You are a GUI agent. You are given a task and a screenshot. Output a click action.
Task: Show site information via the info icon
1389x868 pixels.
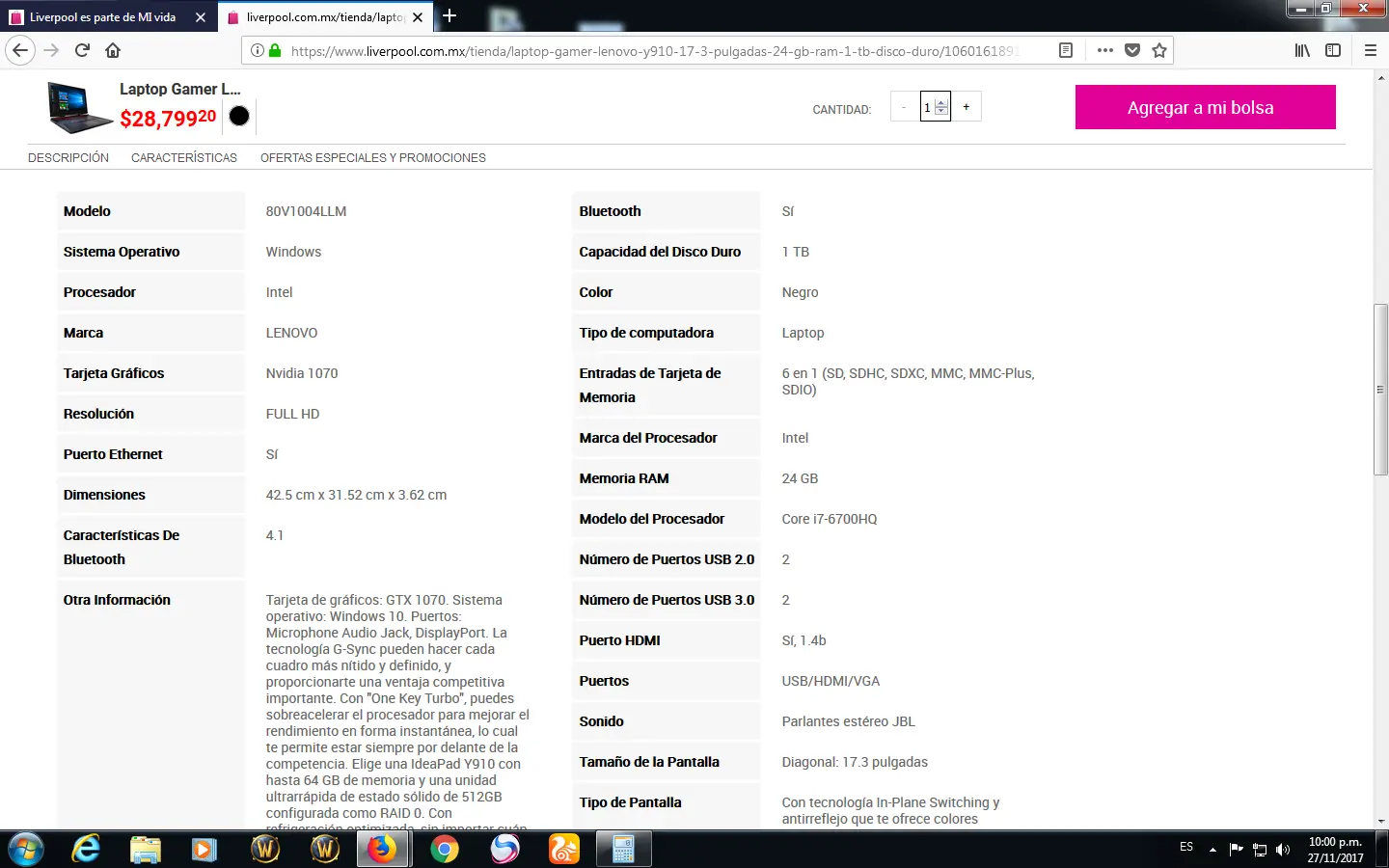click(x=258, y=50)
